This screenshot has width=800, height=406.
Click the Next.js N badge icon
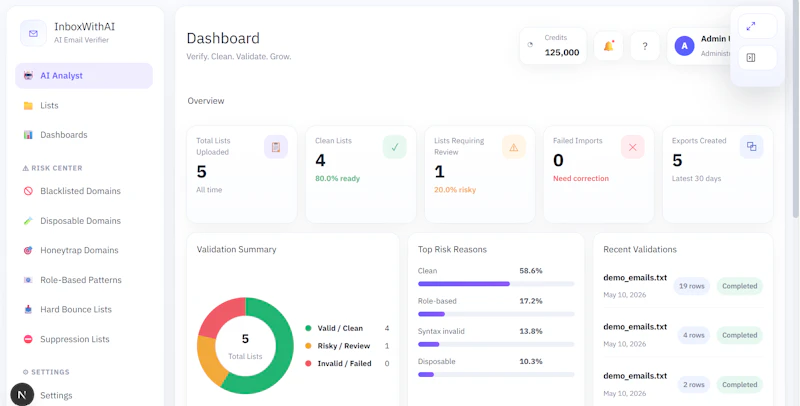point(22,395)
